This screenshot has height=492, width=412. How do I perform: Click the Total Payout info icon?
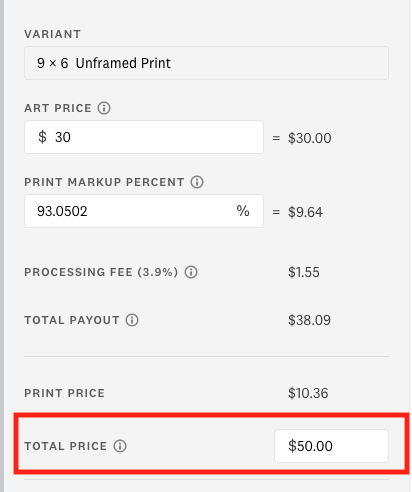(132, 320)
